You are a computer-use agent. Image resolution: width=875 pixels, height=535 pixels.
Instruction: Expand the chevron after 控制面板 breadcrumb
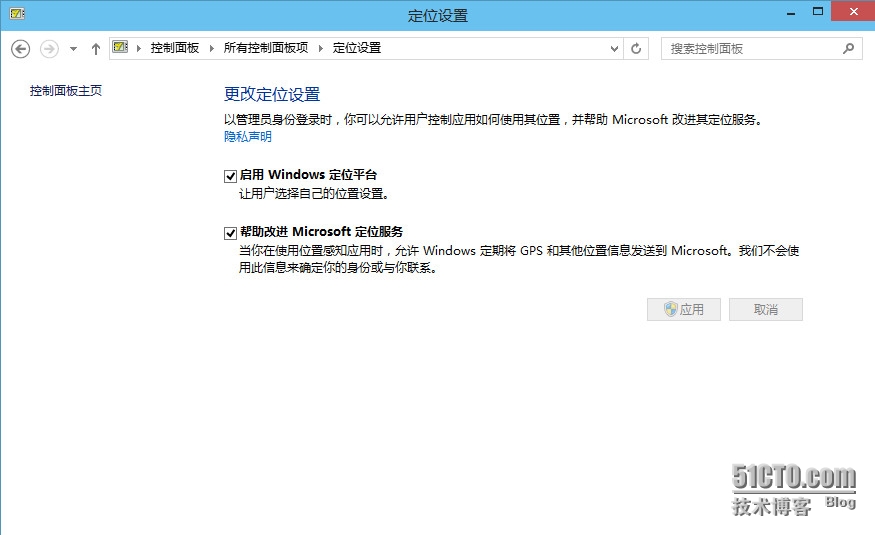[x=211, y=49]
